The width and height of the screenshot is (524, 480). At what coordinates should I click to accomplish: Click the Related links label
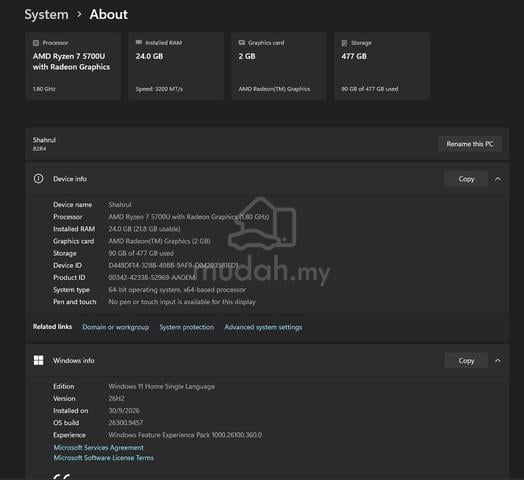(x=52, y=327)
